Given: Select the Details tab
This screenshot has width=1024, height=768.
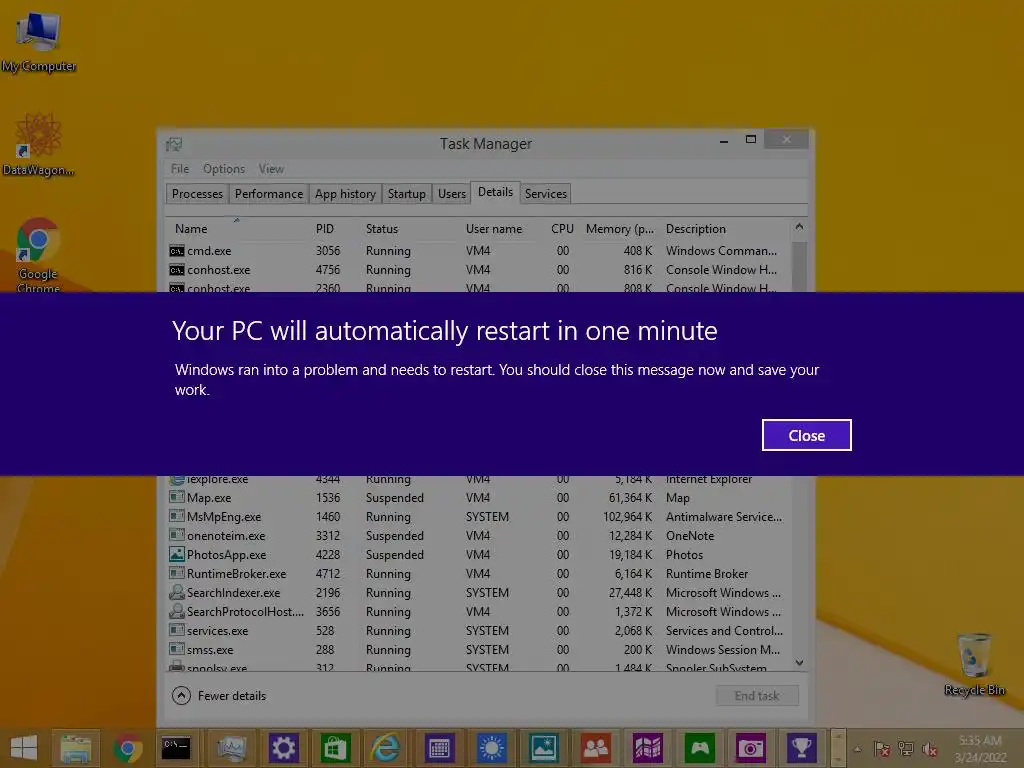Looking at the screenshot, I should [x=495, y=192].
